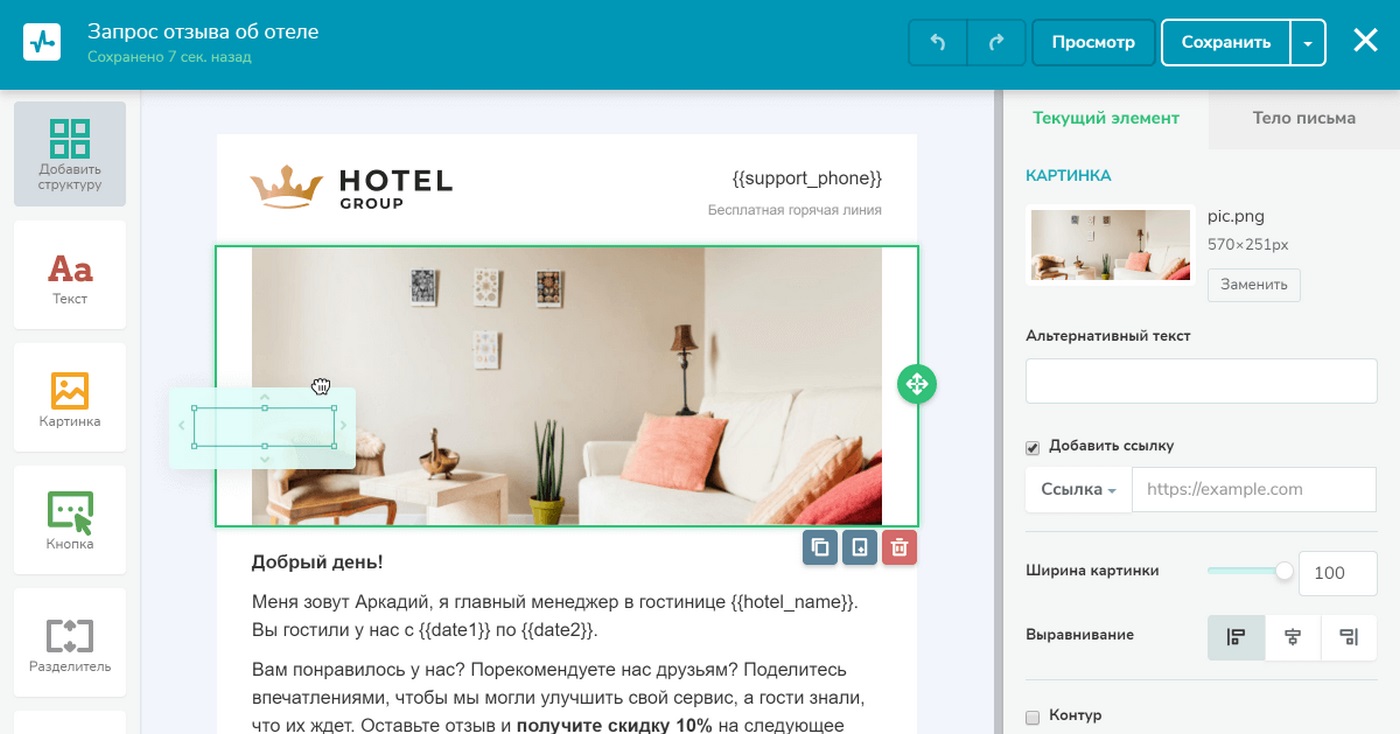Click the Hotel Group logo in email

point(351,187)
